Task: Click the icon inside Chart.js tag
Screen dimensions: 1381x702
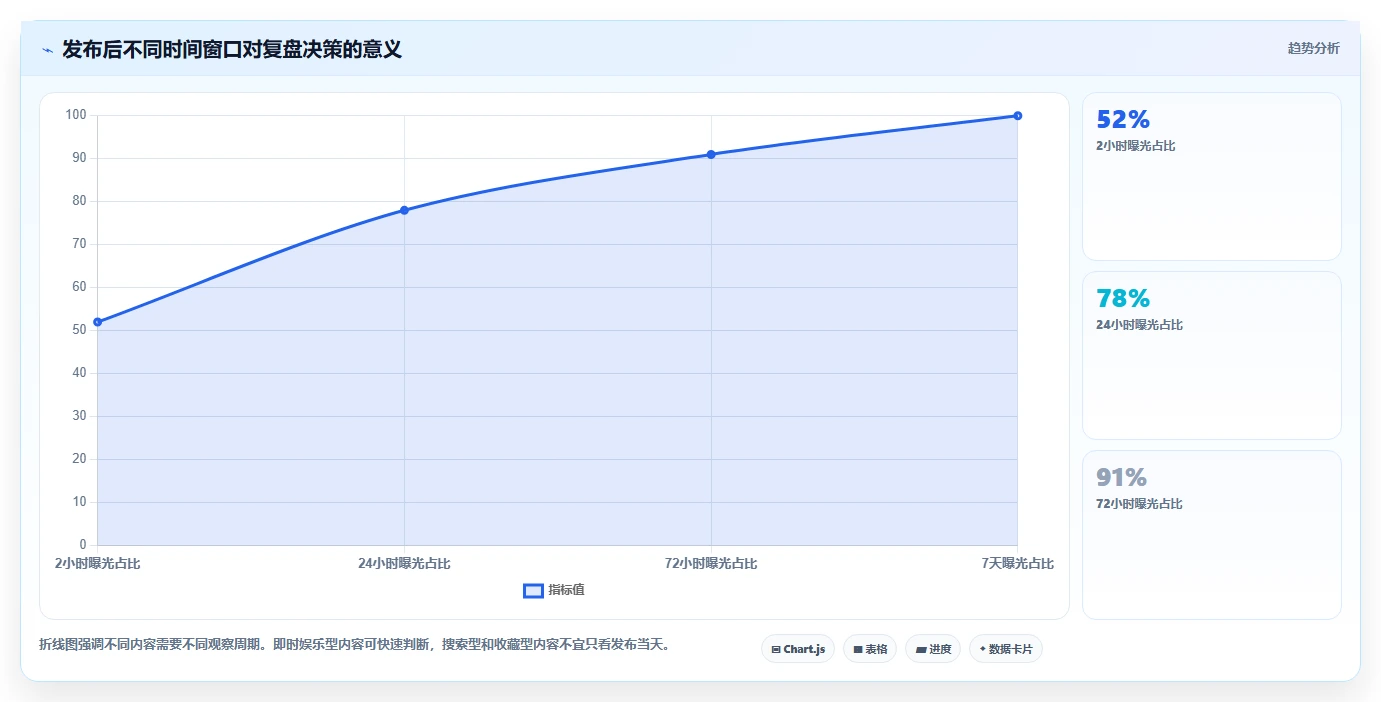Action: (x=776, y=650)
